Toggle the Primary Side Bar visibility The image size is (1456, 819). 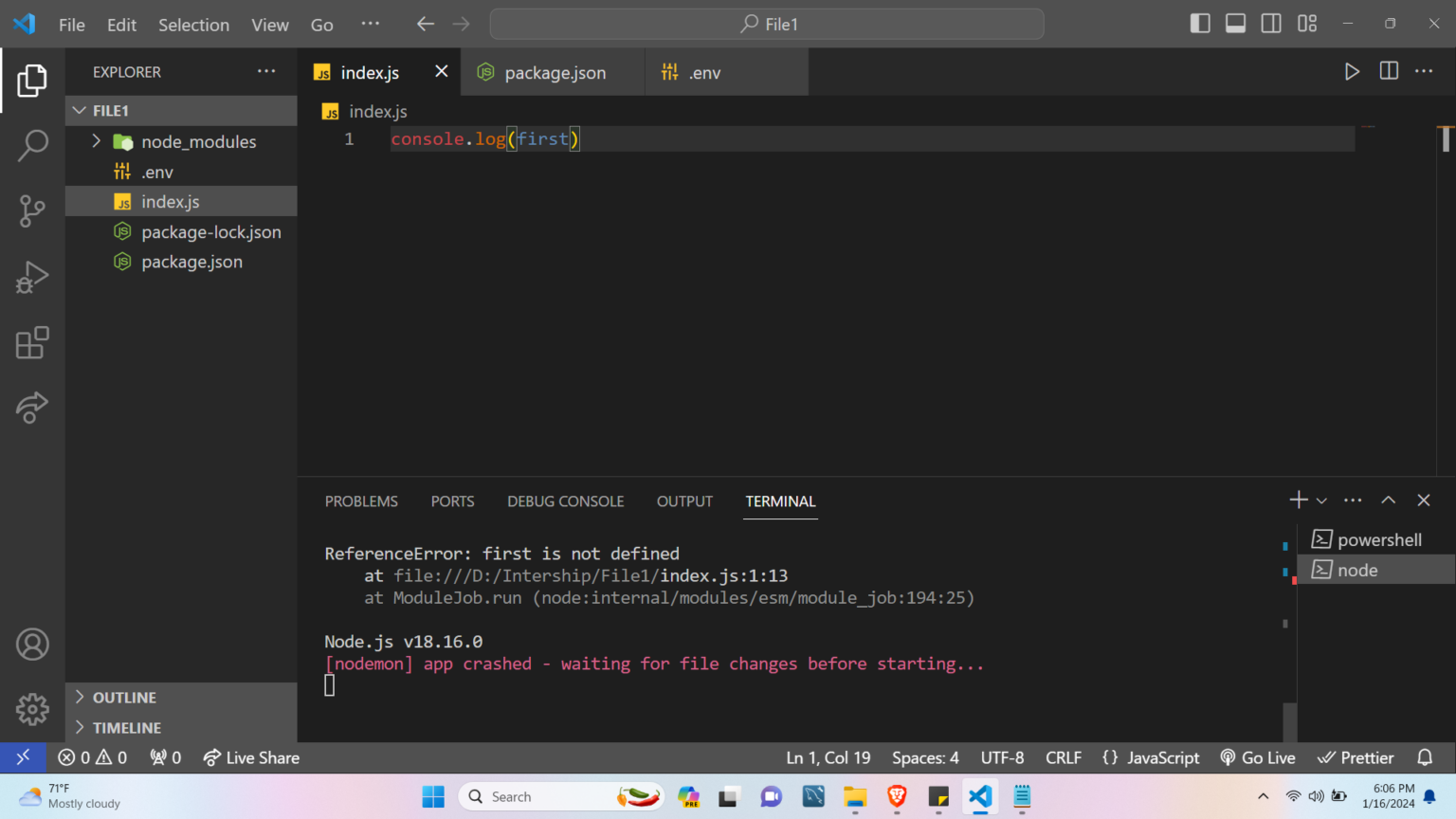1200,24
